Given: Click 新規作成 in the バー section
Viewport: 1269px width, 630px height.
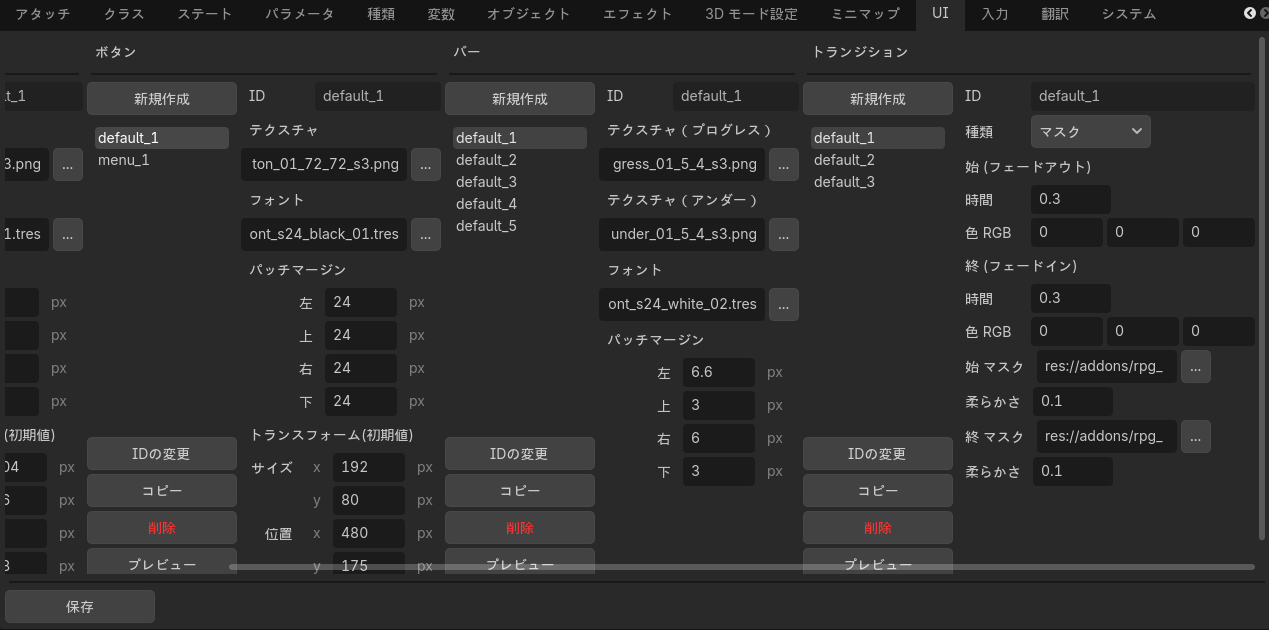Looking at the screenshot, I should click(520, 98).
